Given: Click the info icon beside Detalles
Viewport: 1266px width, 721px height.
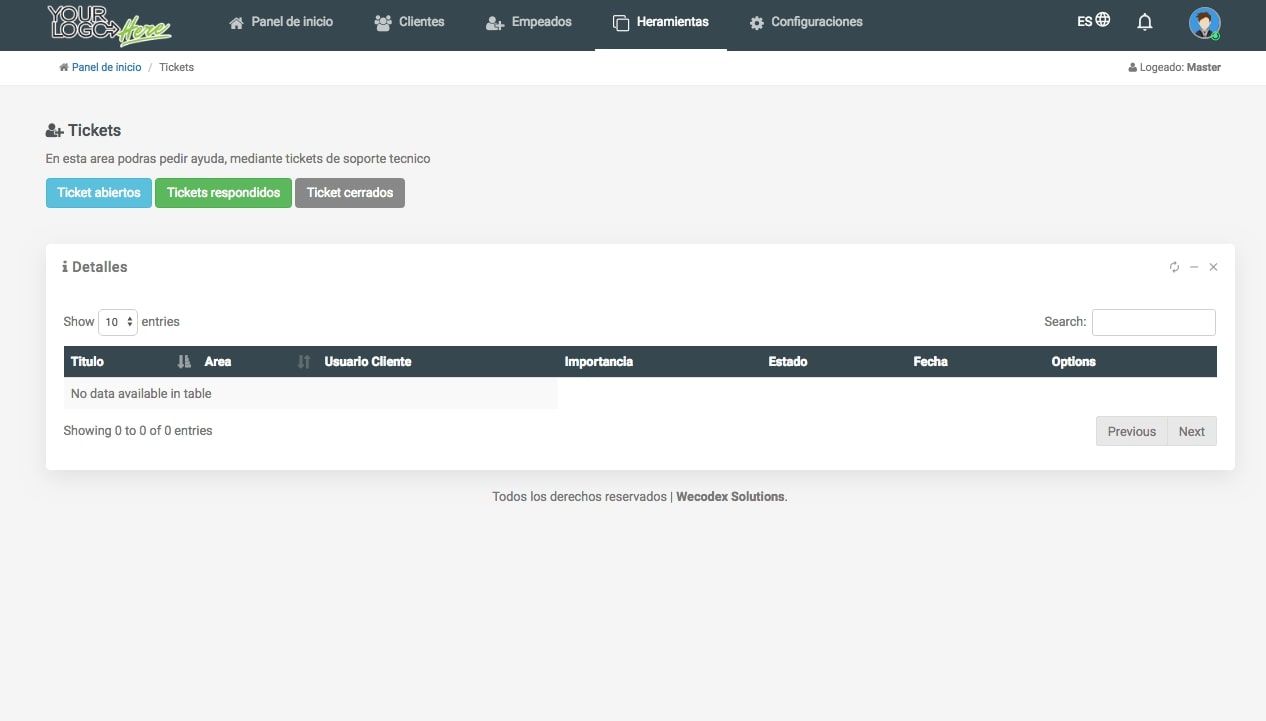Looking at the screenshot, I should click(x=65, y=267).
